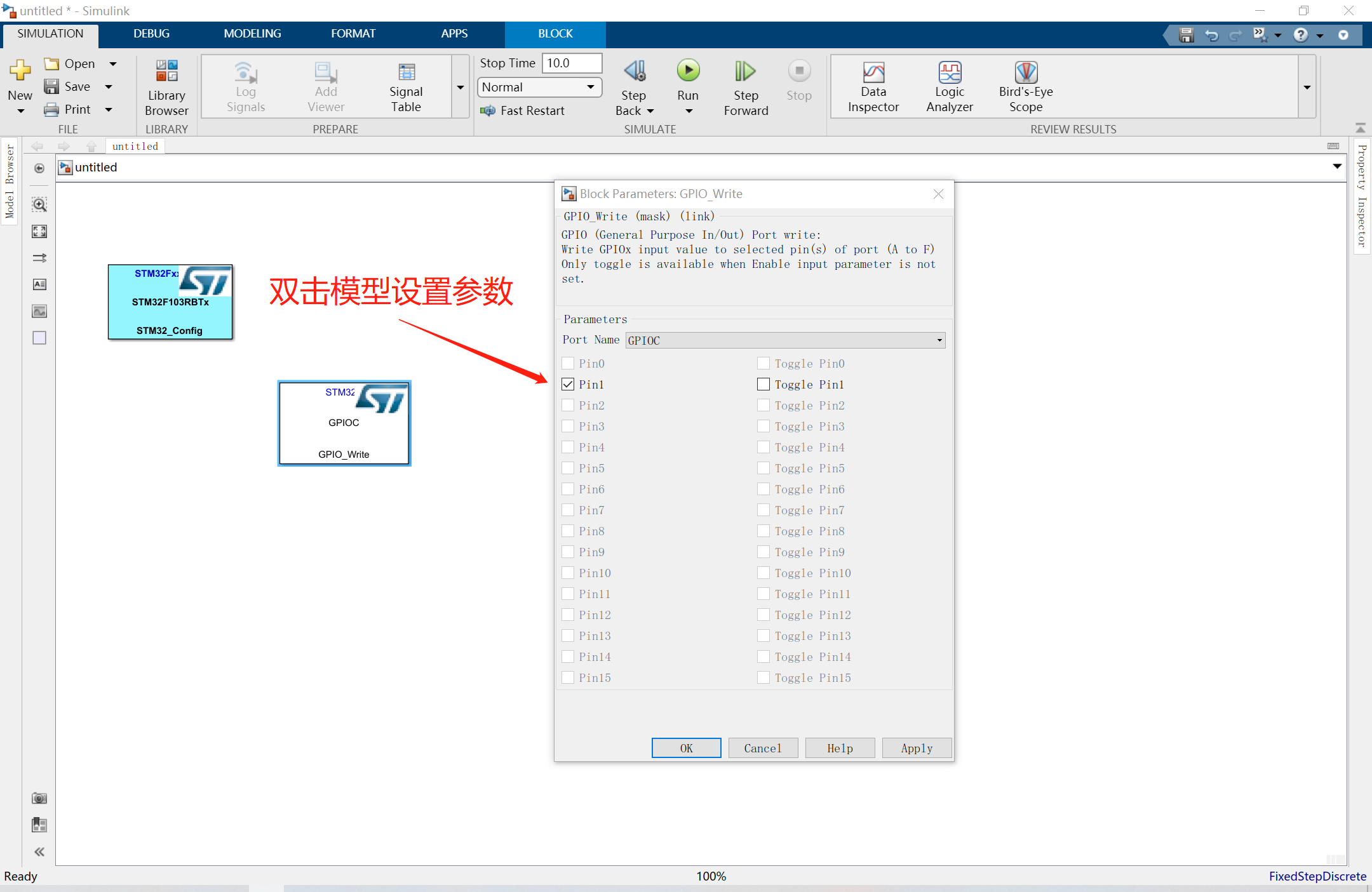
Task: Click the Print icon
Action: click(51, 109)
